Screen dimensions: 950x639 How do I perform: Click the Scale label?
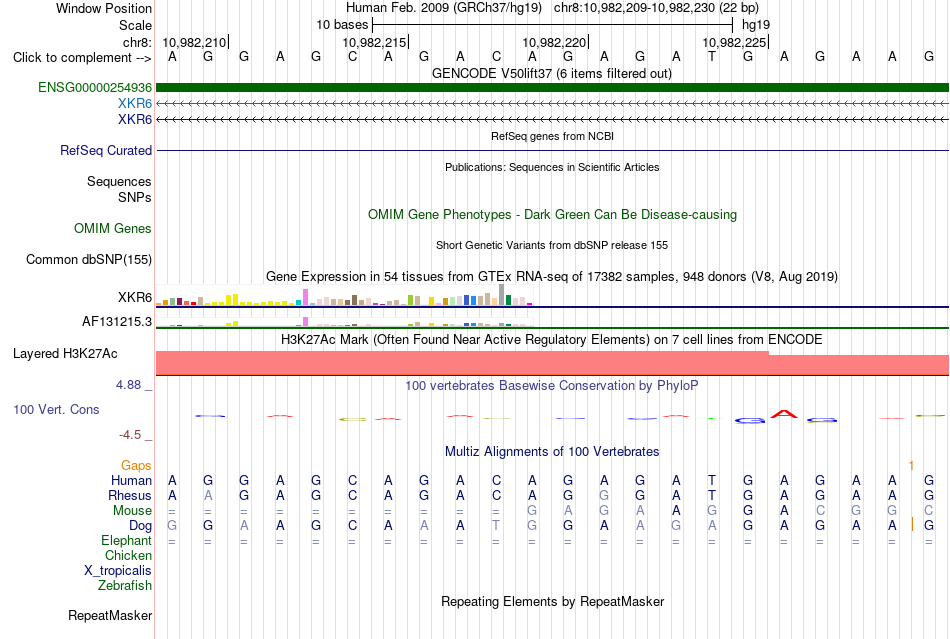coord(135,25)
